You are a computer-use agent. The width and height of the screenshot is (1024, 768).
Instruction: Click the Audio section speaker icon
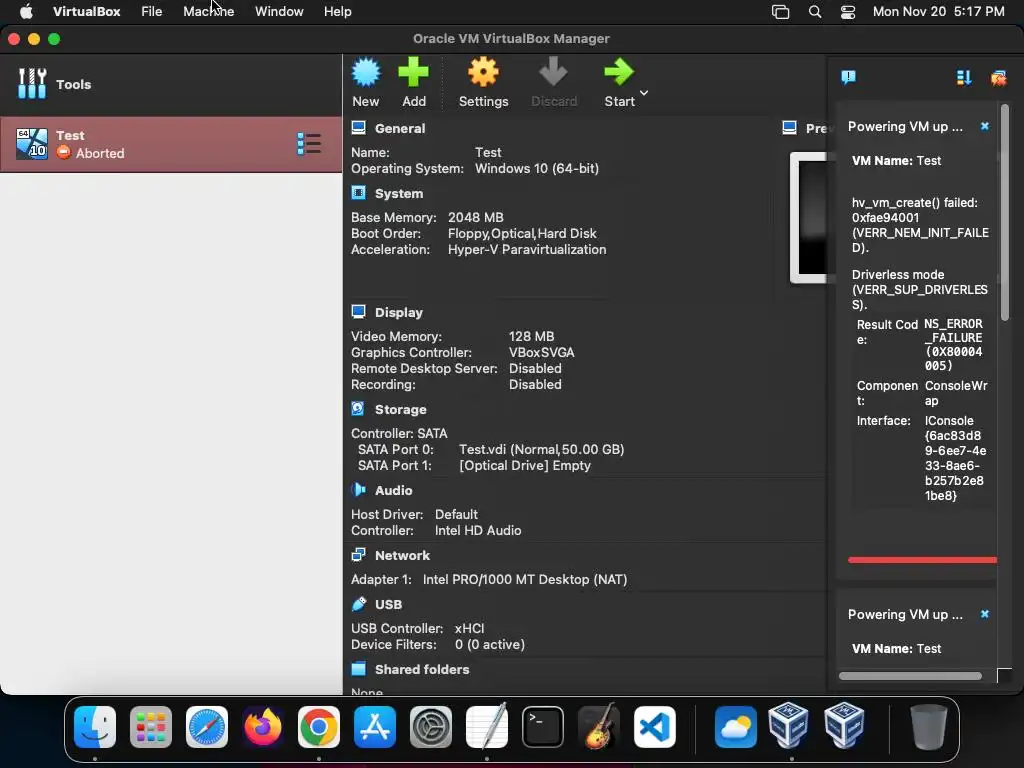click(x=359, y=490)
